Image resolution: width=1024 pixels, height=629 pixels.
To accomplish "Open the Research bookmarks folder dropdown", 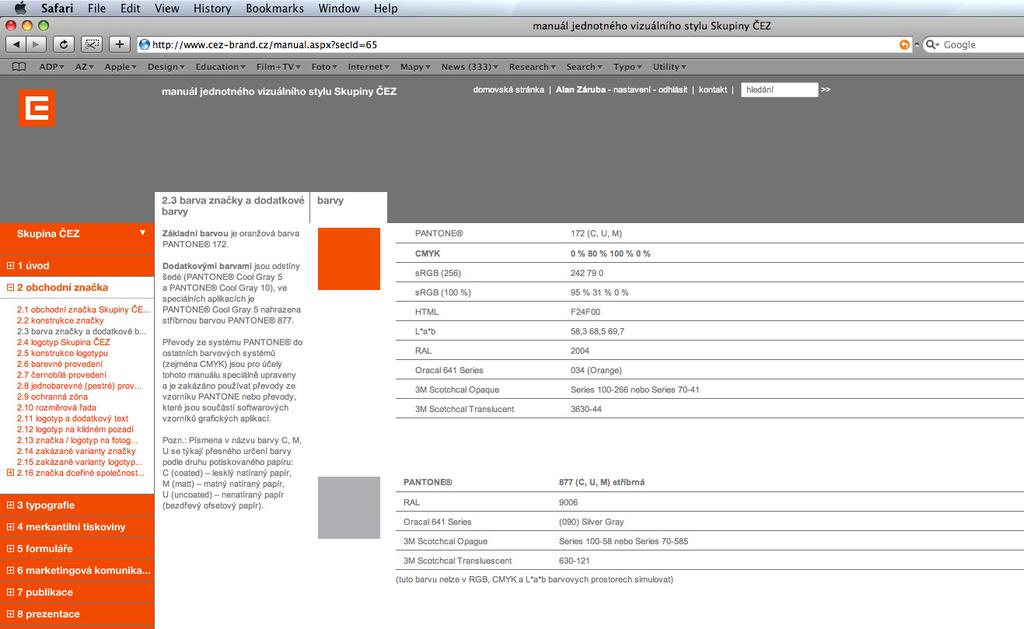I will point(532,67).
